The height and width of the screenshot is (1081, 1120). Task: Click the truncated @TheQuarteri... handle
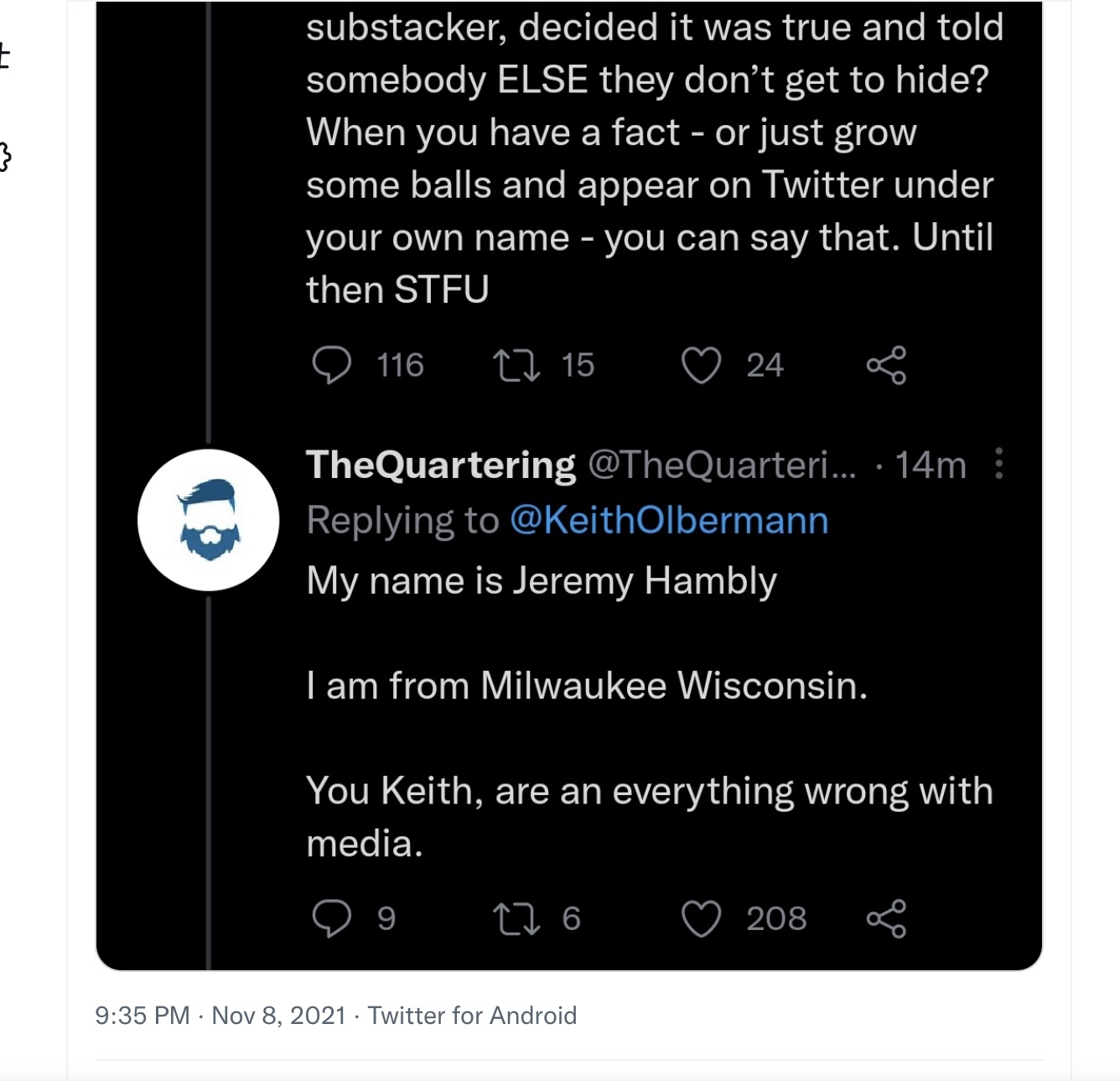[x=722, y=465]
